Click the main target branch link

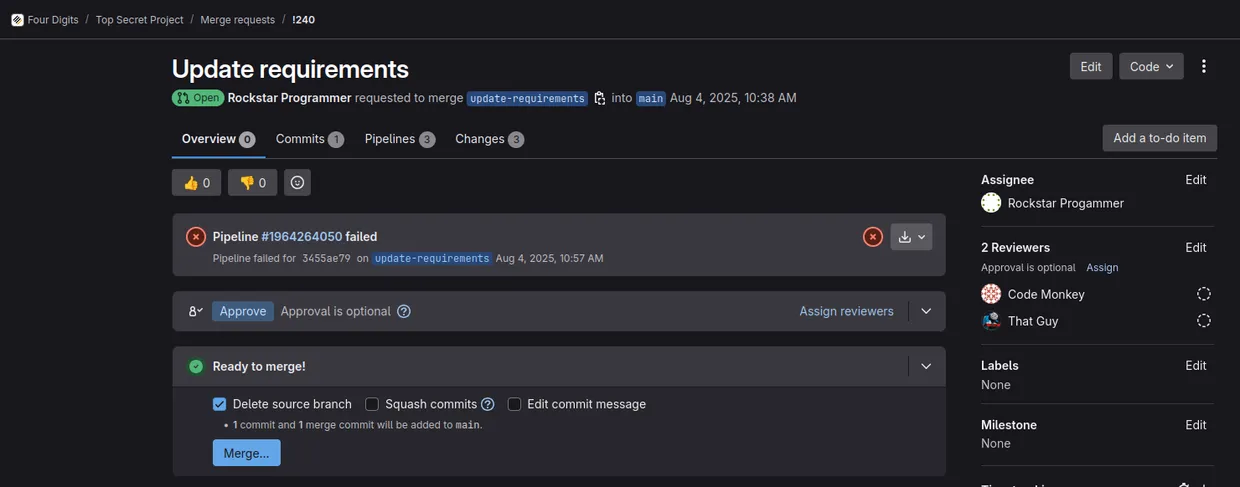(x=651, y=98)
